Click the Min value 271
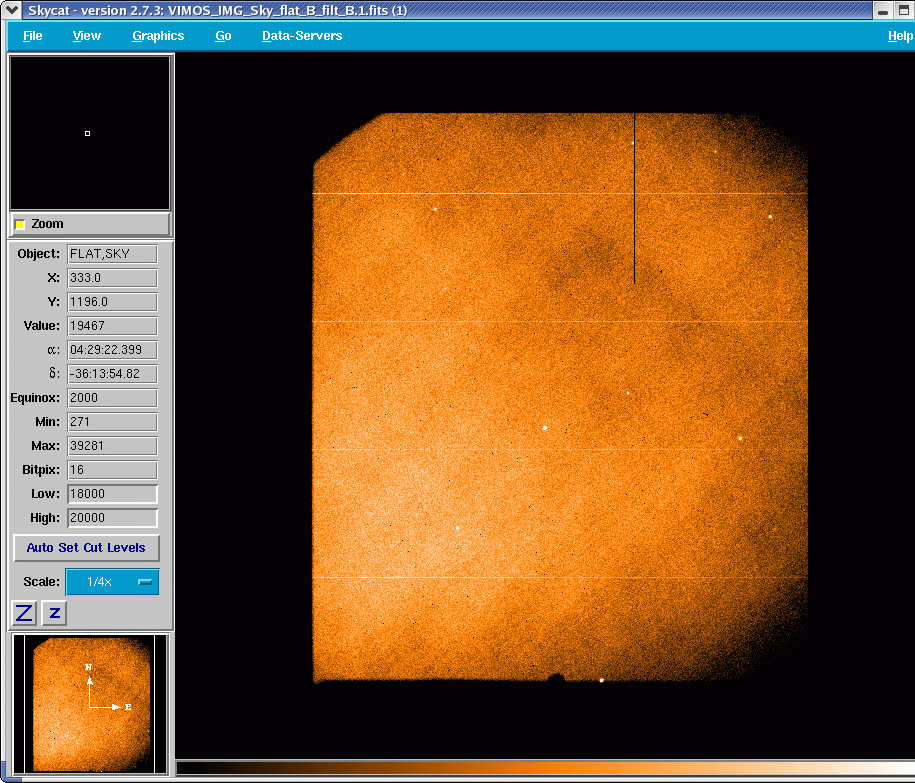 (x=112, y=421)
